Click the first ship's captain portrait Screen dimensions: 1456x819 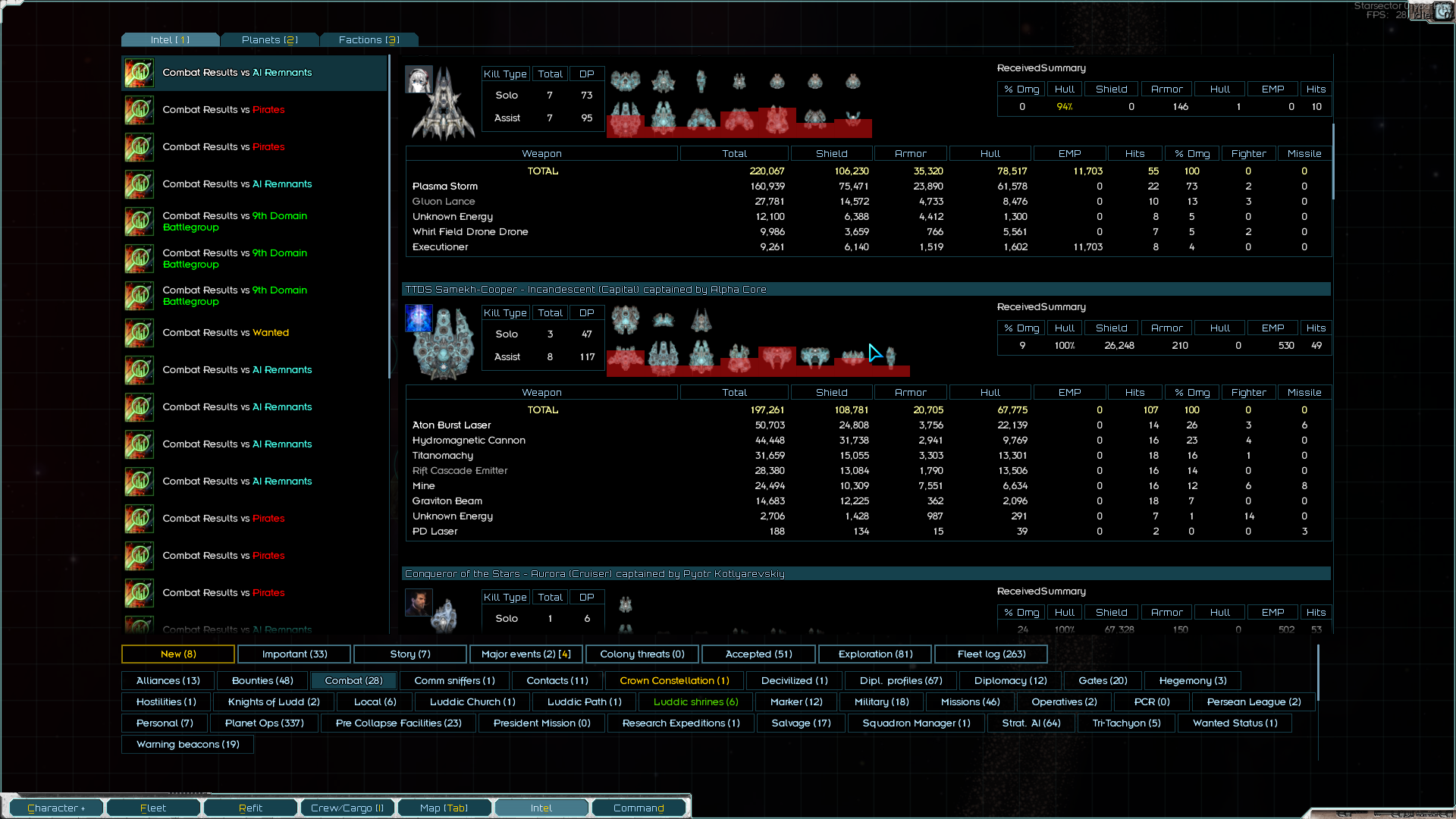(419, 80)
